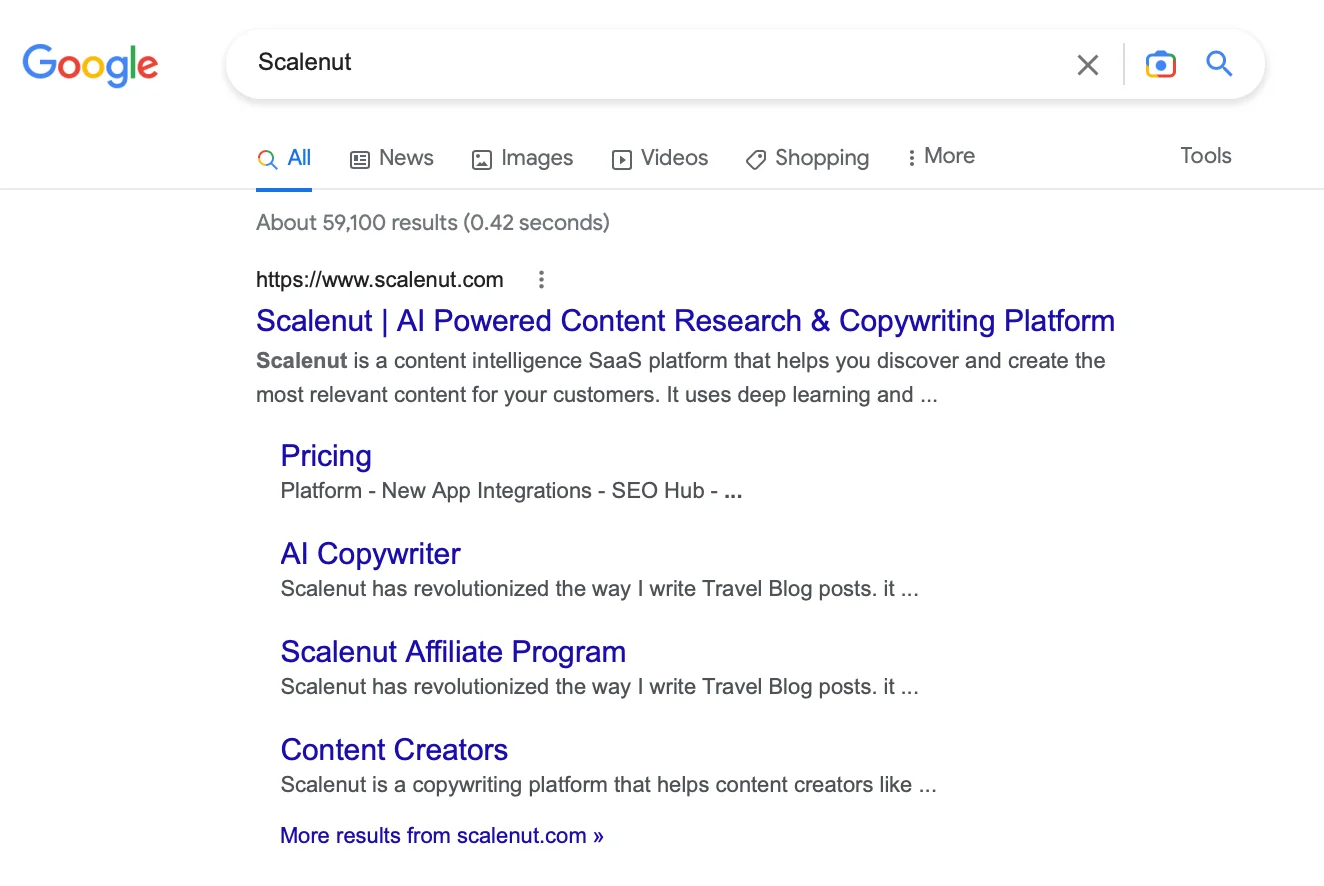Open the three-dot menu beside scalenut.com URL
The height and width of the screenshot is (886, 1324).
[x=541, y=279]
